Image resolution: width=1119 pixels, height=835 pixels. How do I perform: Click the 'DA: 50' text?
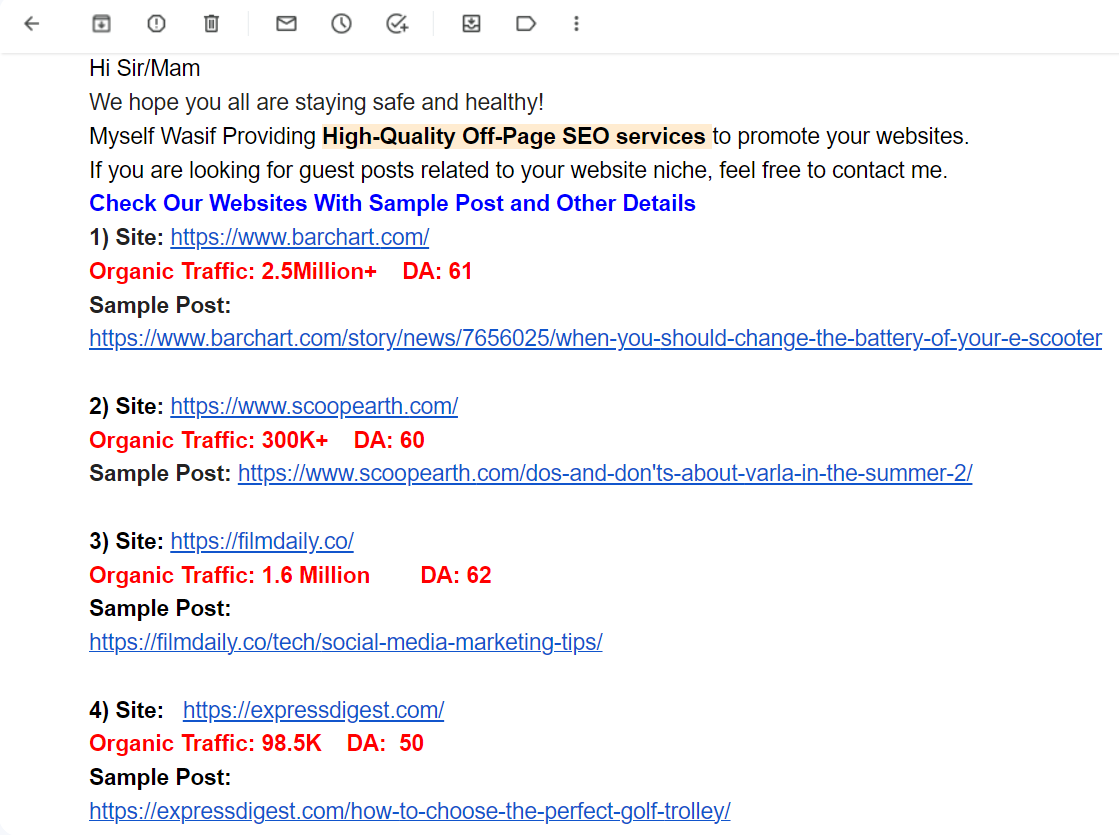pyautogui.click(x=385, y=743)
